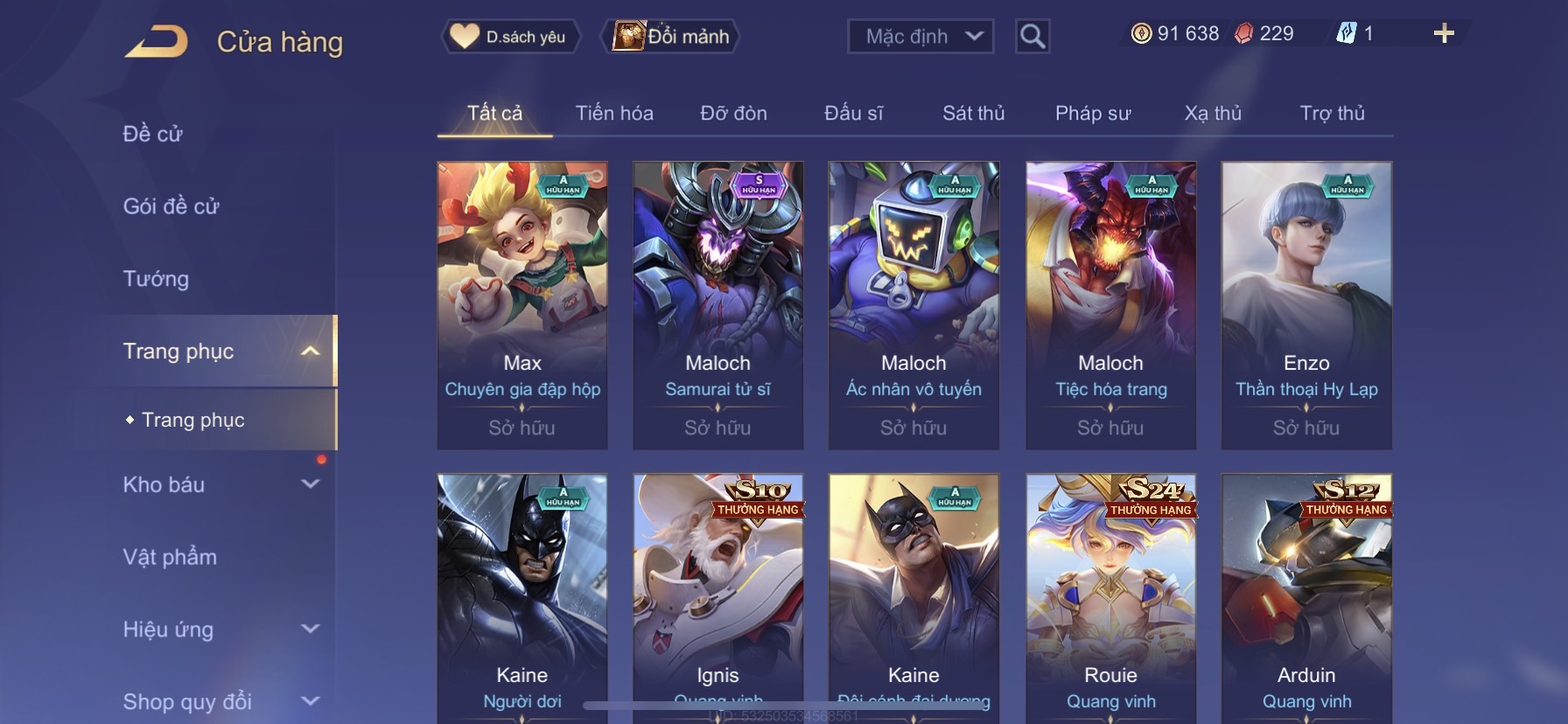The height and width of the screenshot is (724, 1568).
Task: Open the D.sách yêu heart wishlist
Action: point(510,37)
